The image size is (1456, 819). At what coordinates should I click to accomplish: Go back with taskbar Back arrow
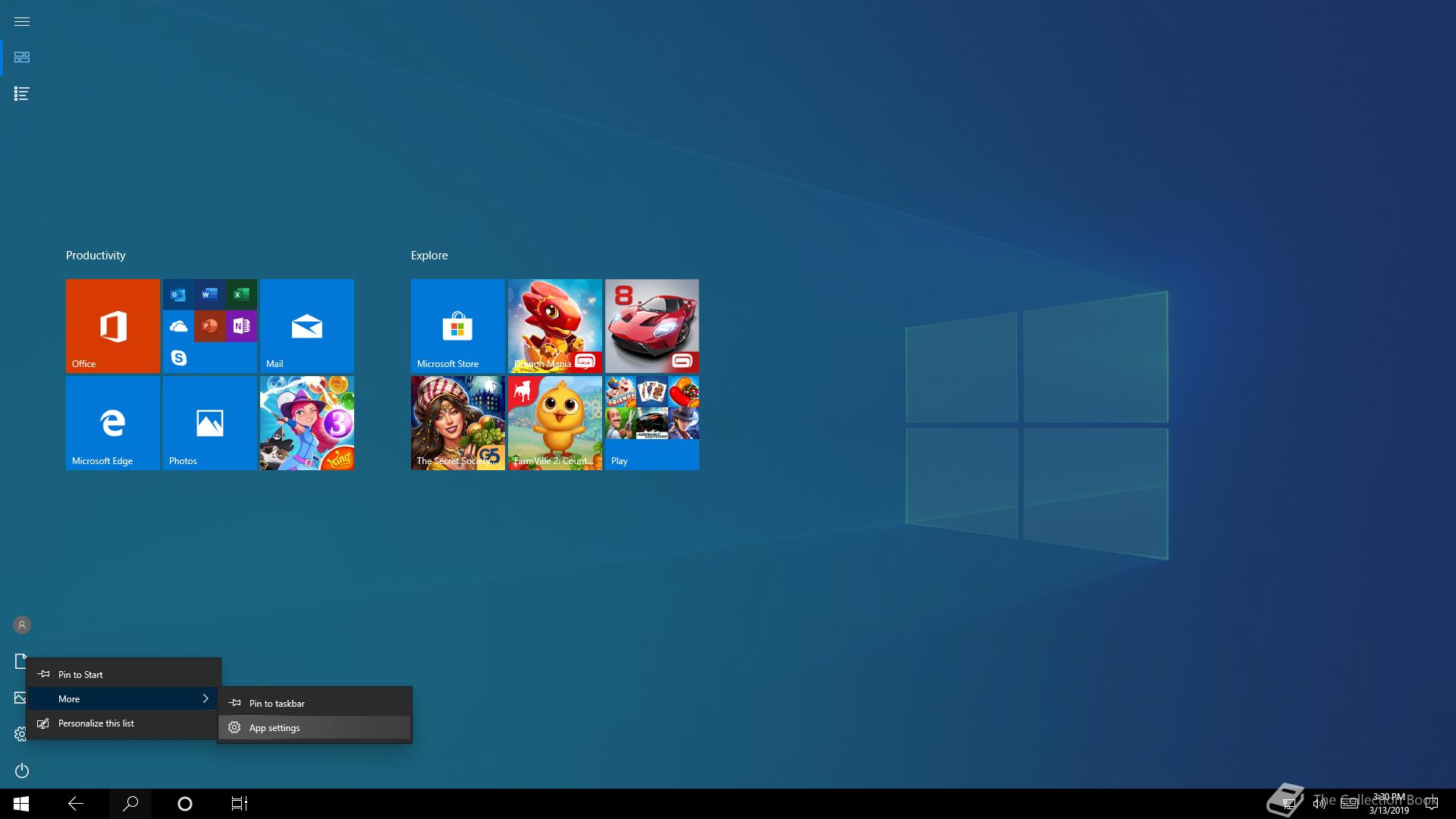pos(76,804)
